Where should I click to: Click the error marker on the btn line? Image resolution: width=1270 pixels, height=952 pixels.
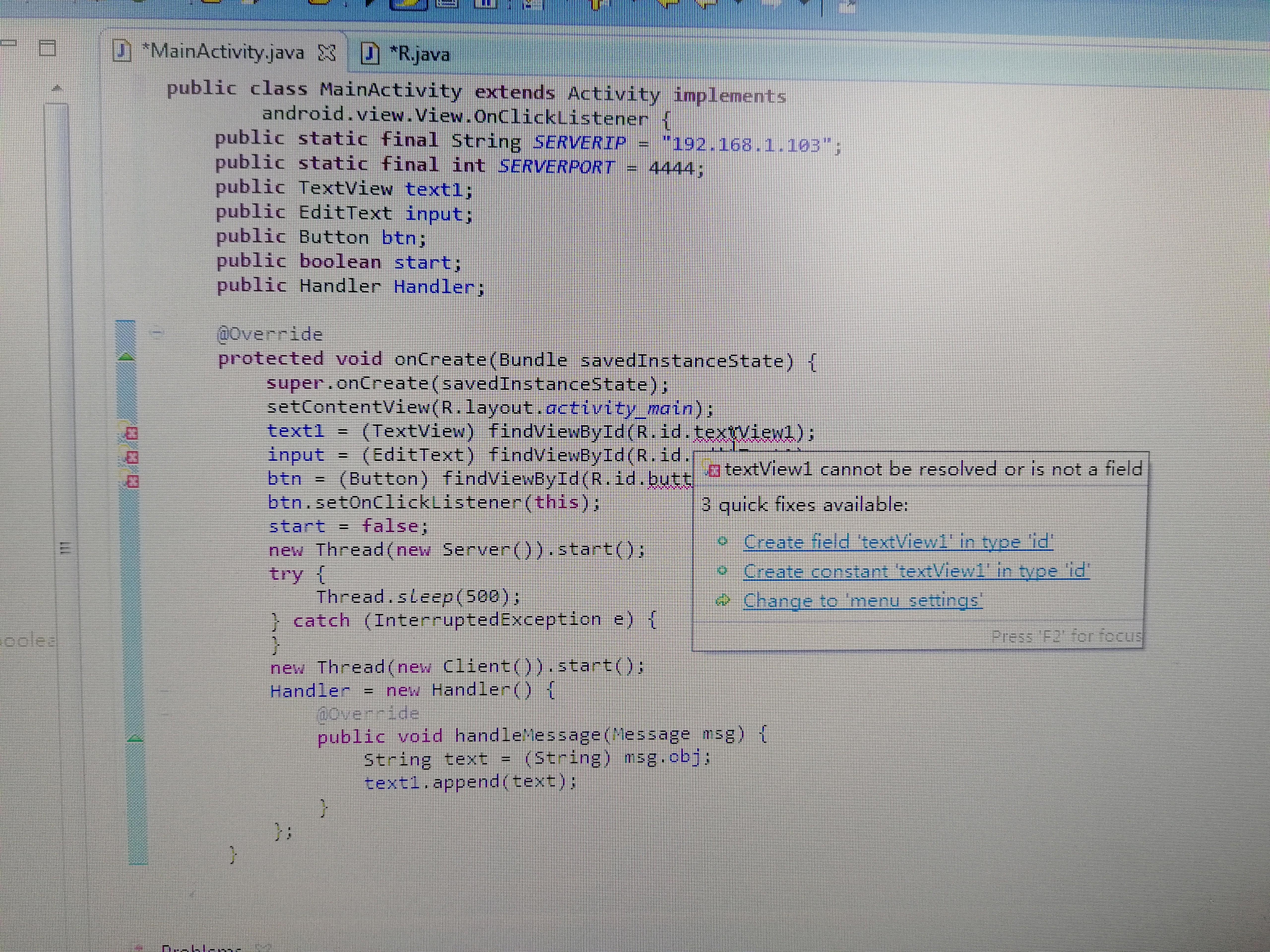point(133,481)
